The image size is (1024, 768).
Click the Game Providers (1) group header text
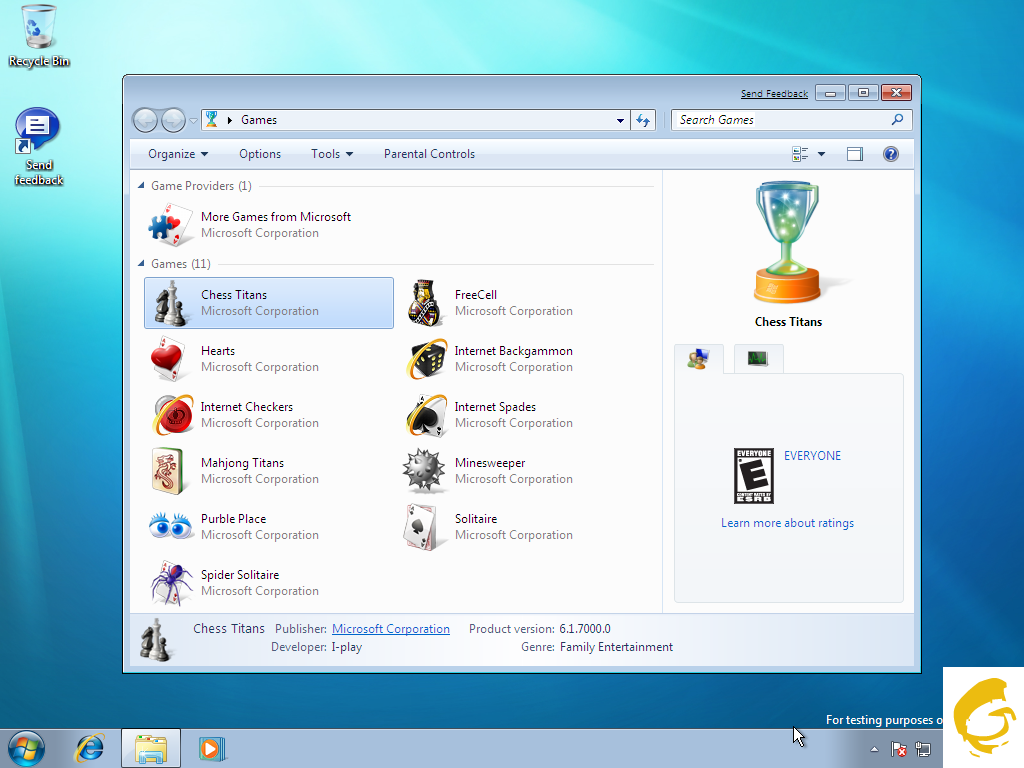click(x=201, y=186)
